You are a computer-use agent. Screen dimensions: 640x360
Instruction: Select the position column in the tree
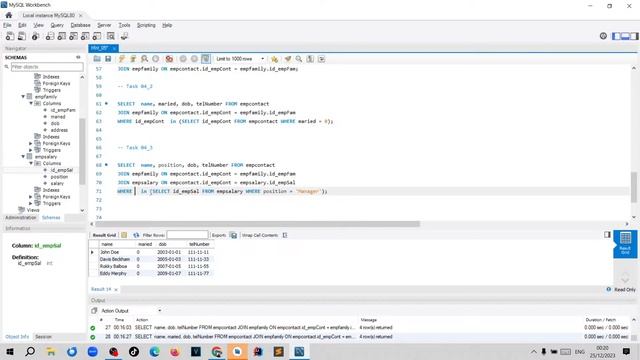click(59, 177)
